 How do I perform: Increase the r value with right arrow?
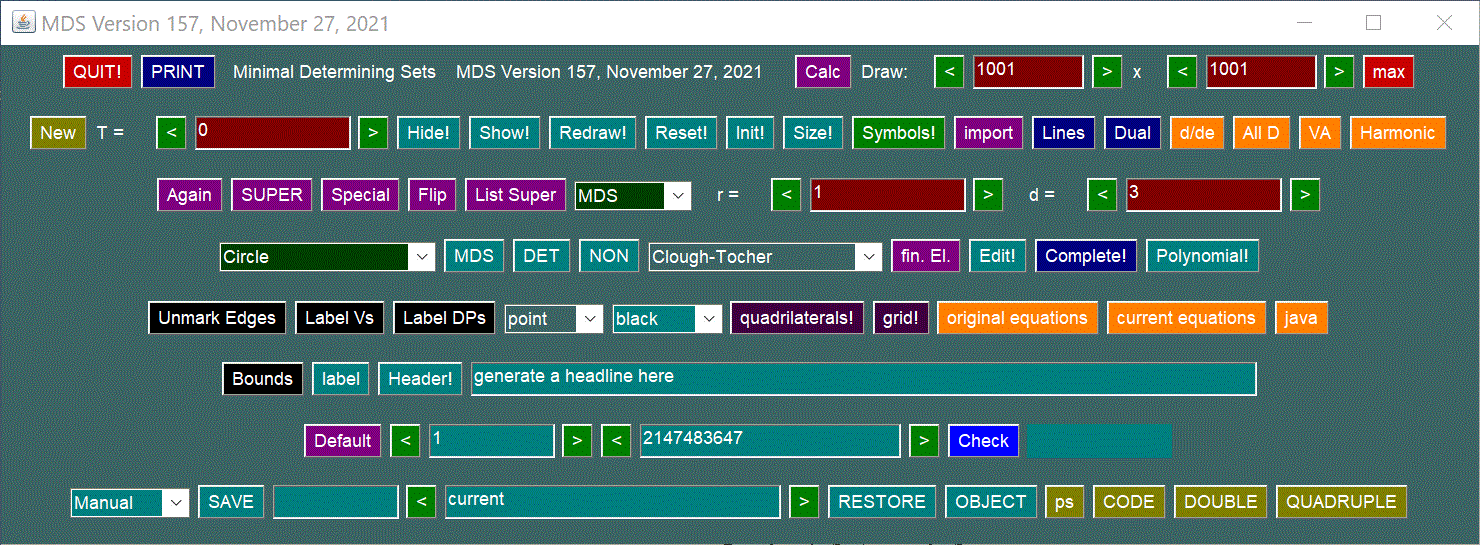988,195
